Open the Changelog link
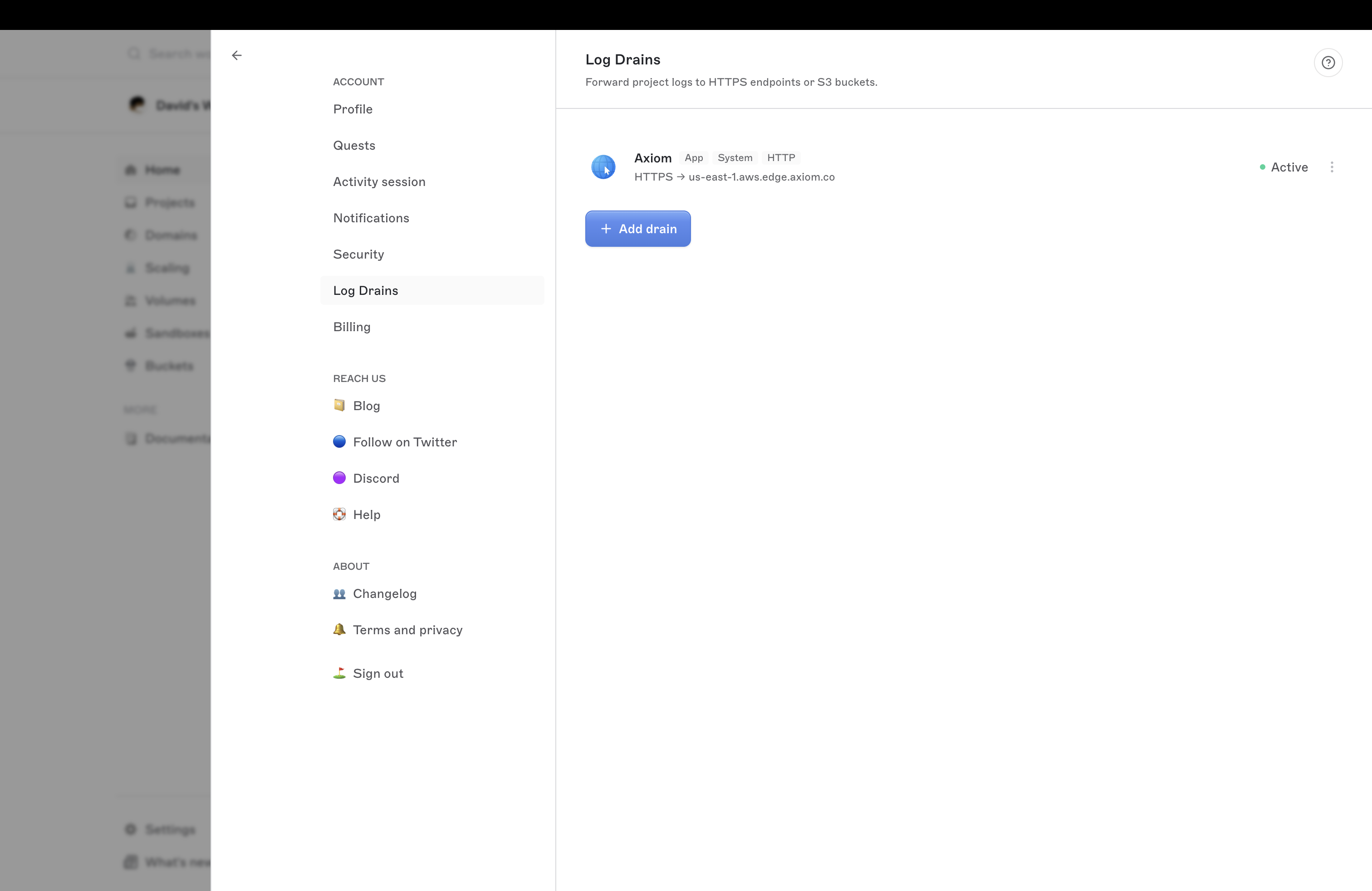The image size is (1372, 891). click(x=384, y=593)
